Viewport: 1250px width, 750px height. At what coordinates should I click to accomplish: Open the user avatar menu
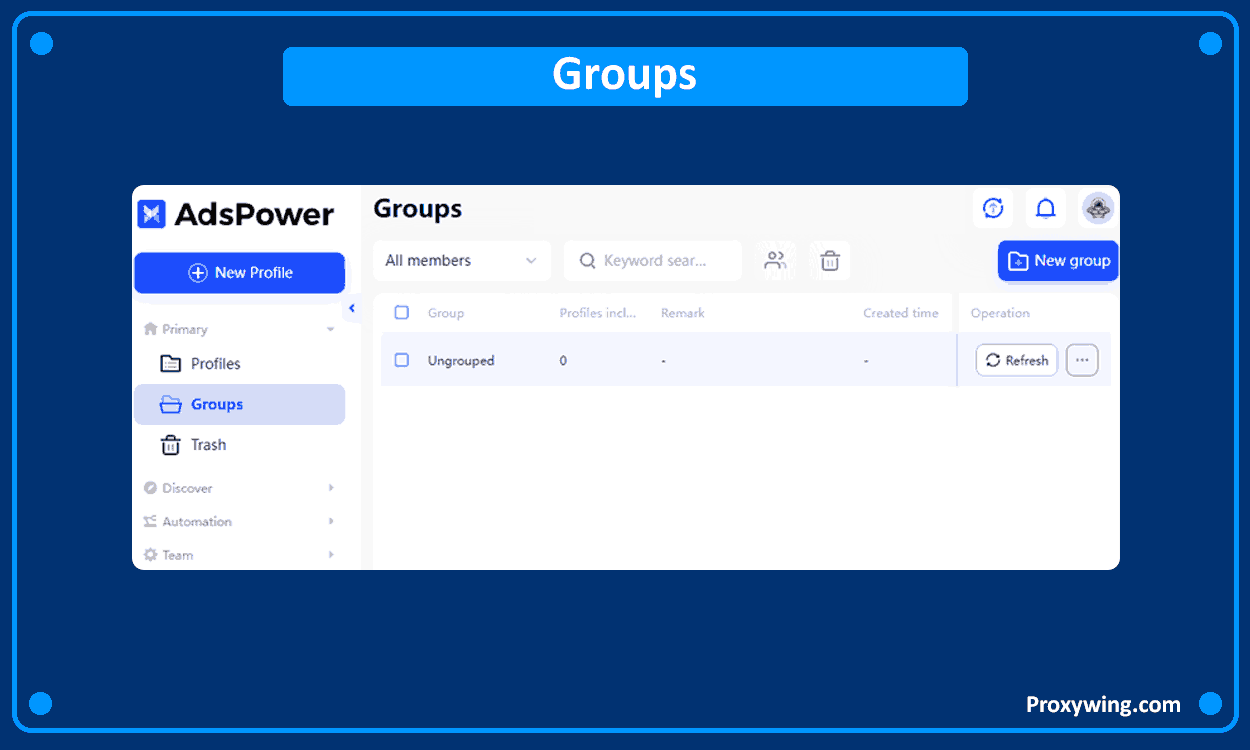click(x=1098, y=208)
